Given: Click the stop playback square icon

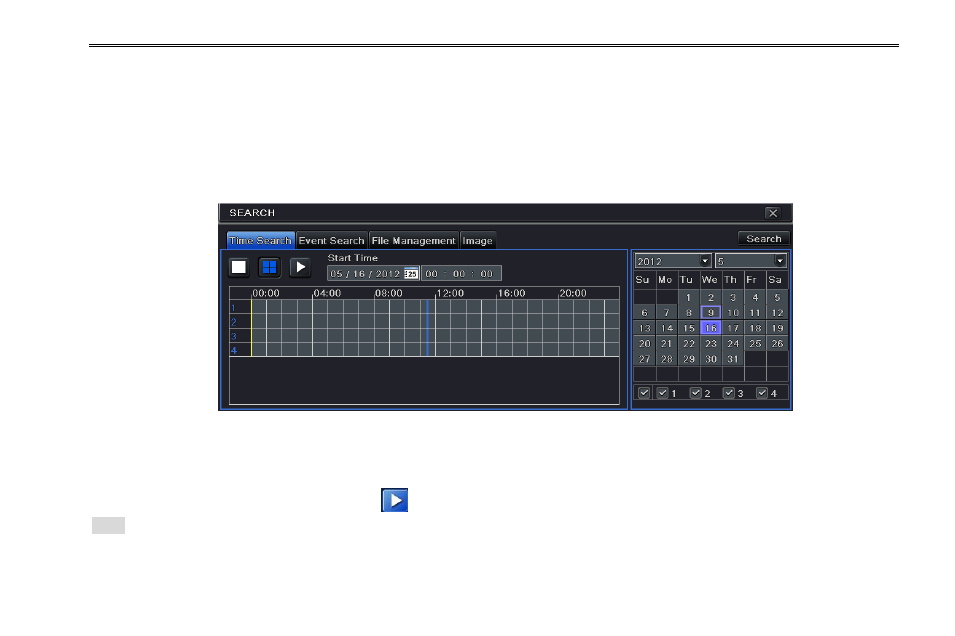Looking at the screenshot, I should pyautogui.click(x=239, y=267).
